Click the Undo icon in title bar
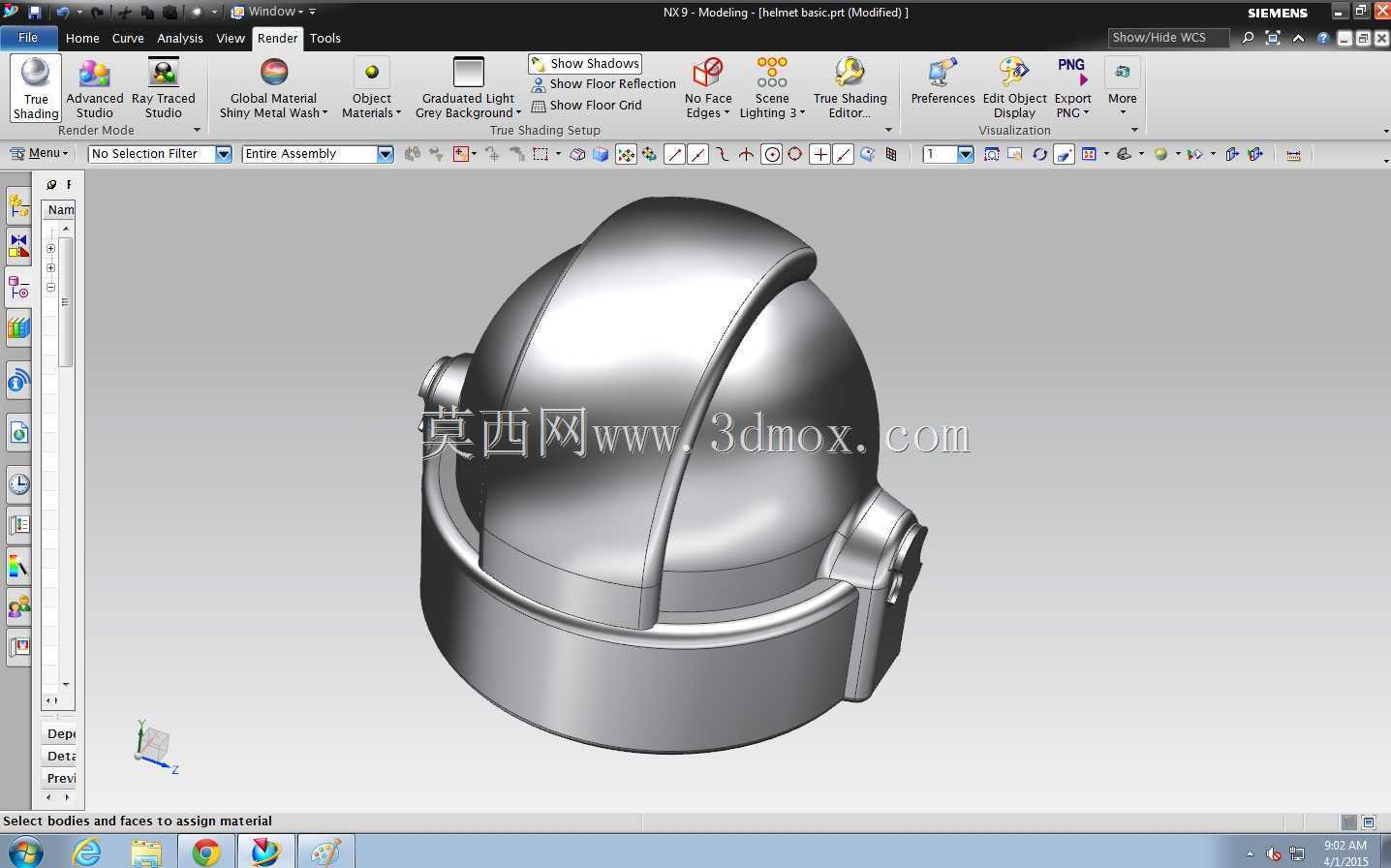 click(x=63, y=13)
